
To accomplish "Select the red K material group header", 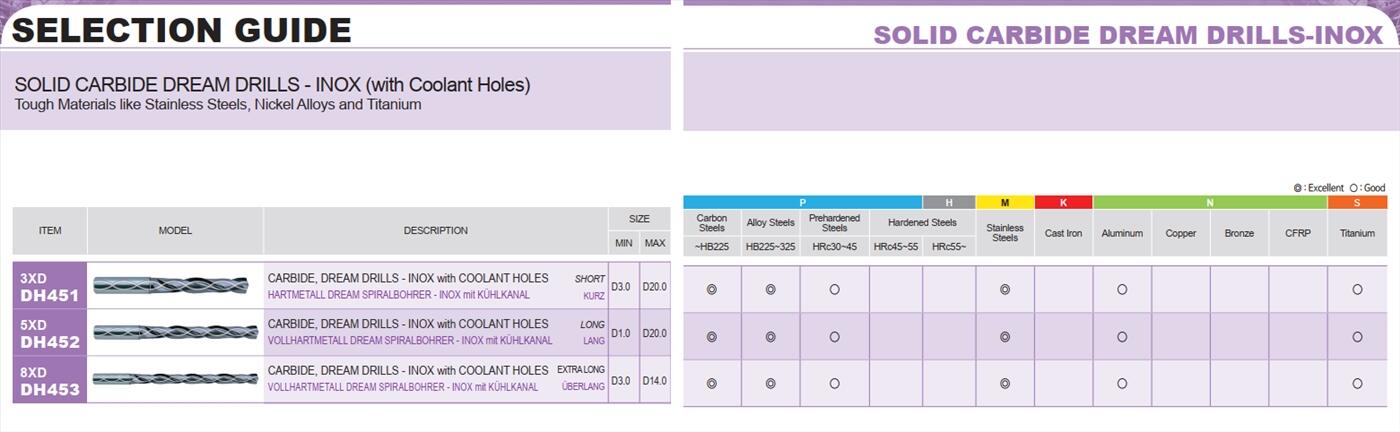I will click(1063, 203).
